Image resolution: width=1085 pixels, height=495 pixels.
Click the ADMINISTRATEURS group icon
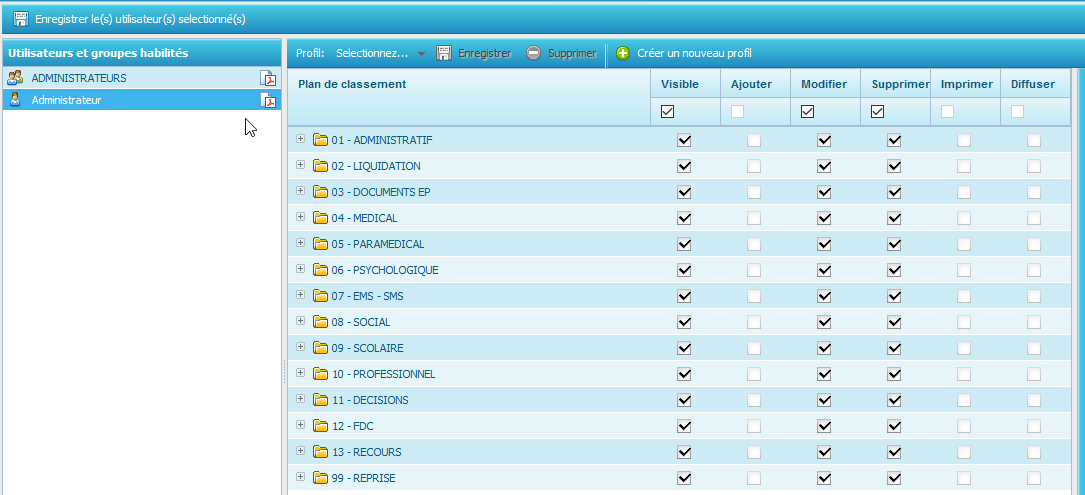click(x=15, y=78)
